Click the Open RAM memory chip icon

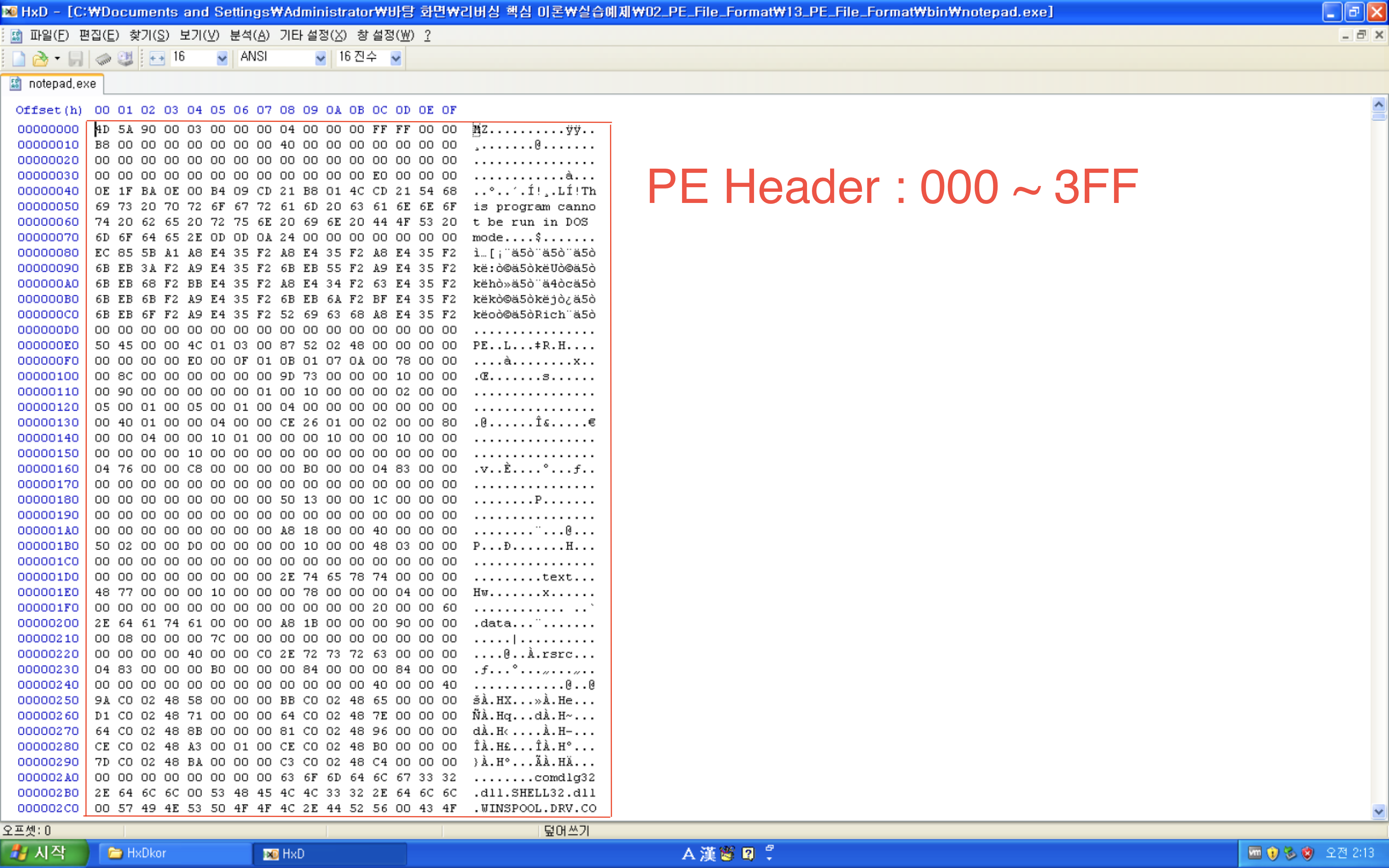point(103,58)
